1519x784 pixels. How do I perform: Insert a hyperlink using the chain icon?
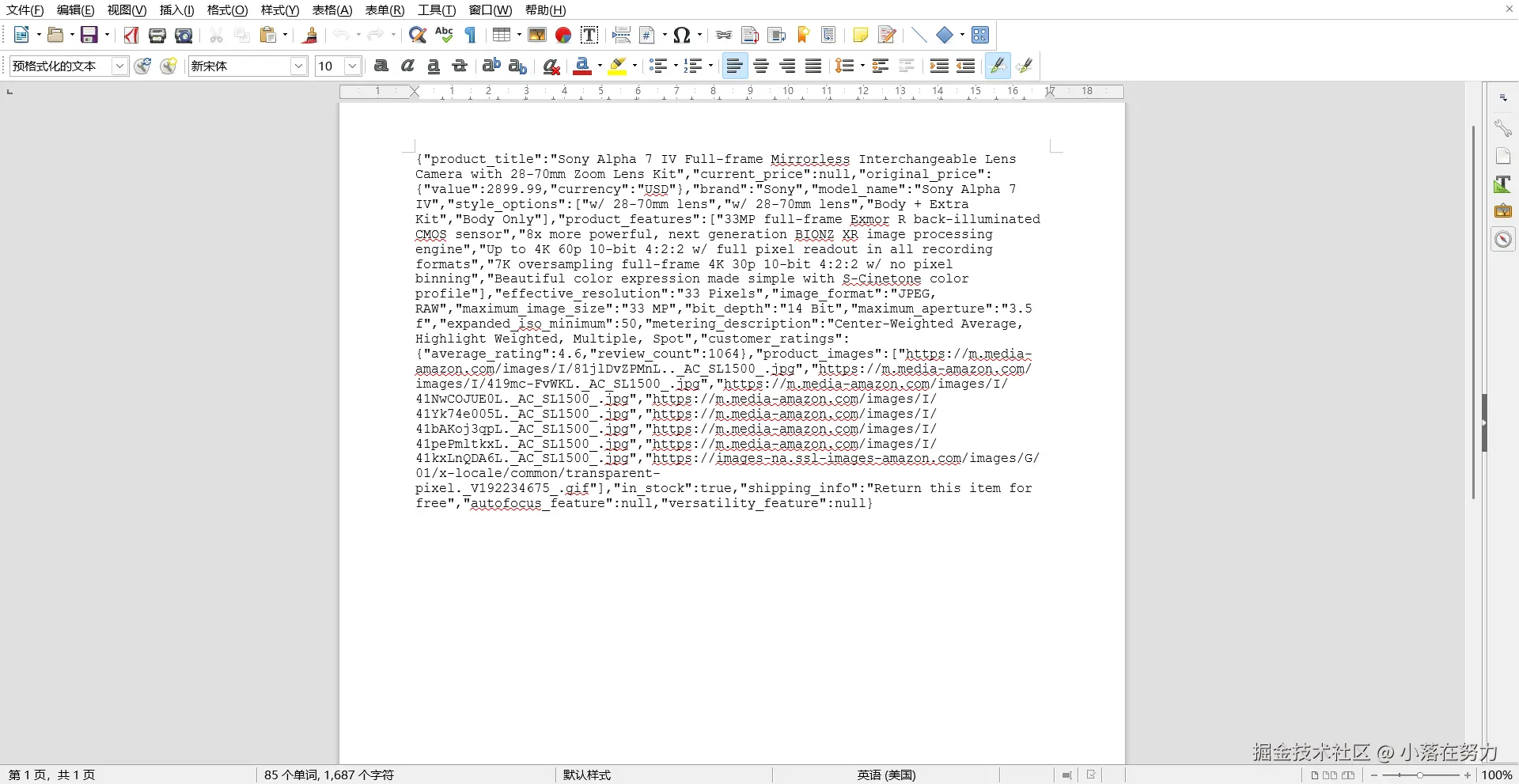coord(724,35)
